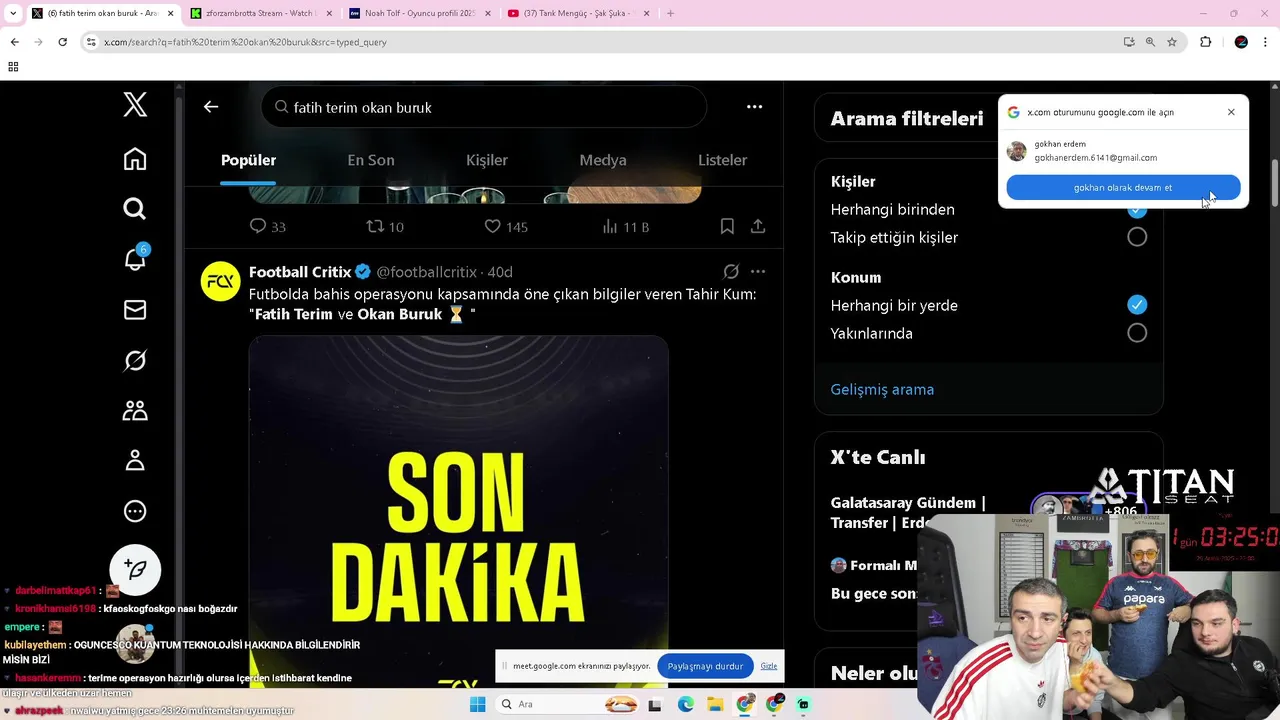Bookmark the upper post
Viewport: 1280px width, 720px height.
pyautogui.click(x=727, y=227)
